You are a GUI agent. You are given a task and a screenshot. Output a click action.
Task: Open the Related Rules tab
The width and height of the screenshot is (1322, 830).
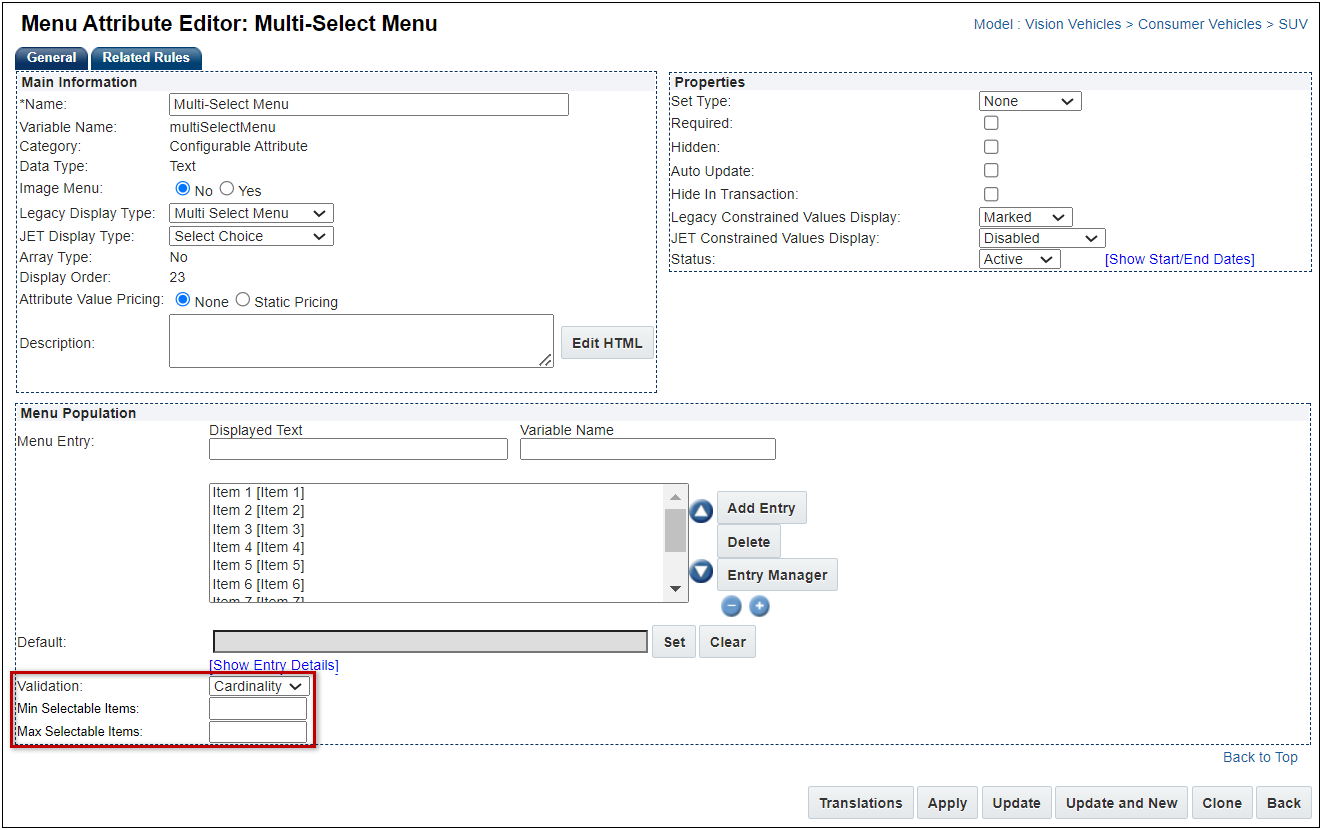146,58
